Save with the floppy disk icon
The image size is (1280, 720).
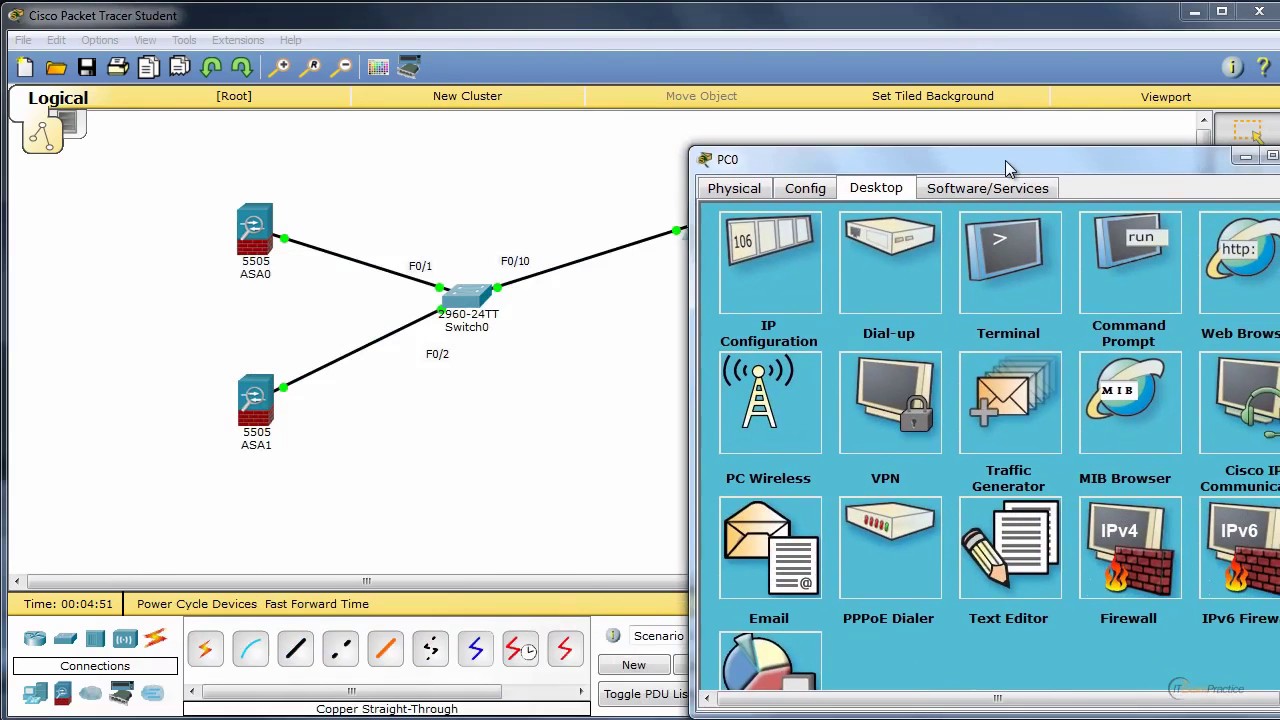pyautogui.click(x=87, y=67)
